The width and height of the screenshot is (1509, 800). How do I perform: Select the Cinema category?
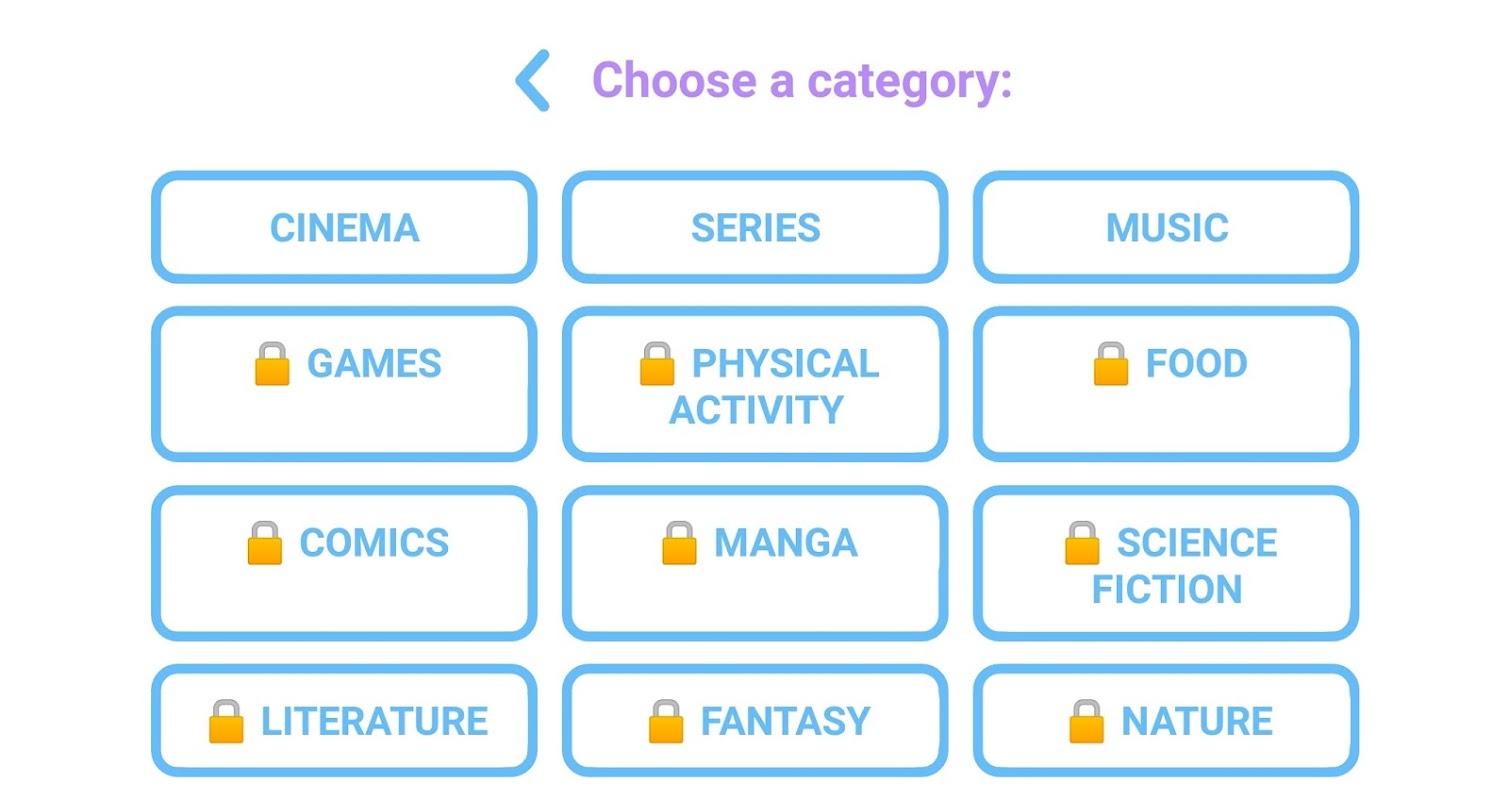pyautogui.click(x=344, y=227)
